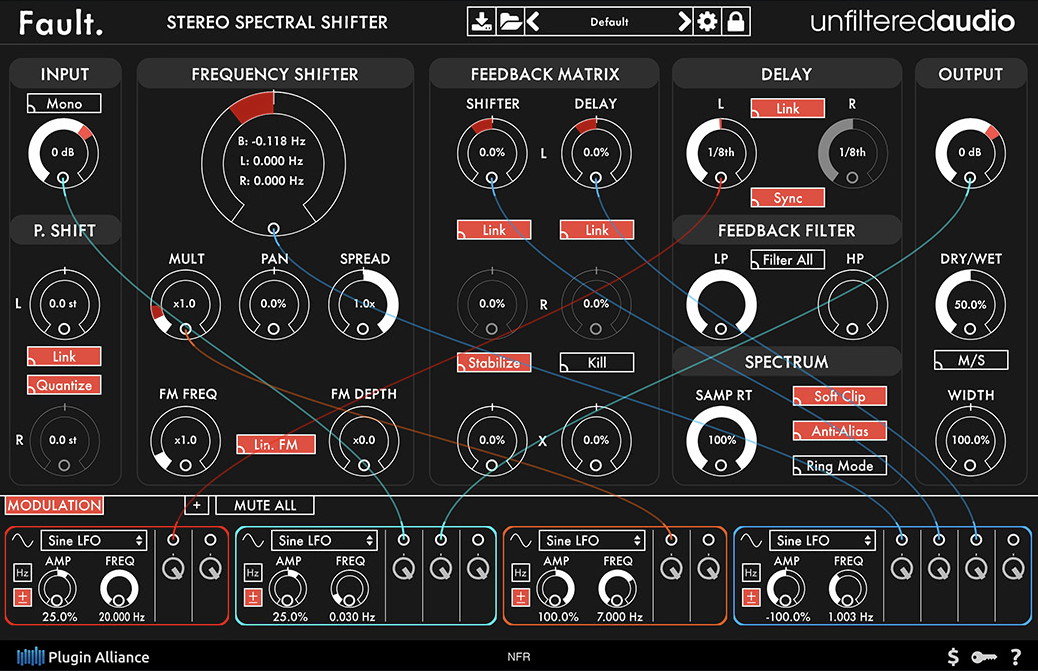Lock the preset with the padlock icon
Viewport: 1038px width, 671px height.
click(x=734, y=20)
